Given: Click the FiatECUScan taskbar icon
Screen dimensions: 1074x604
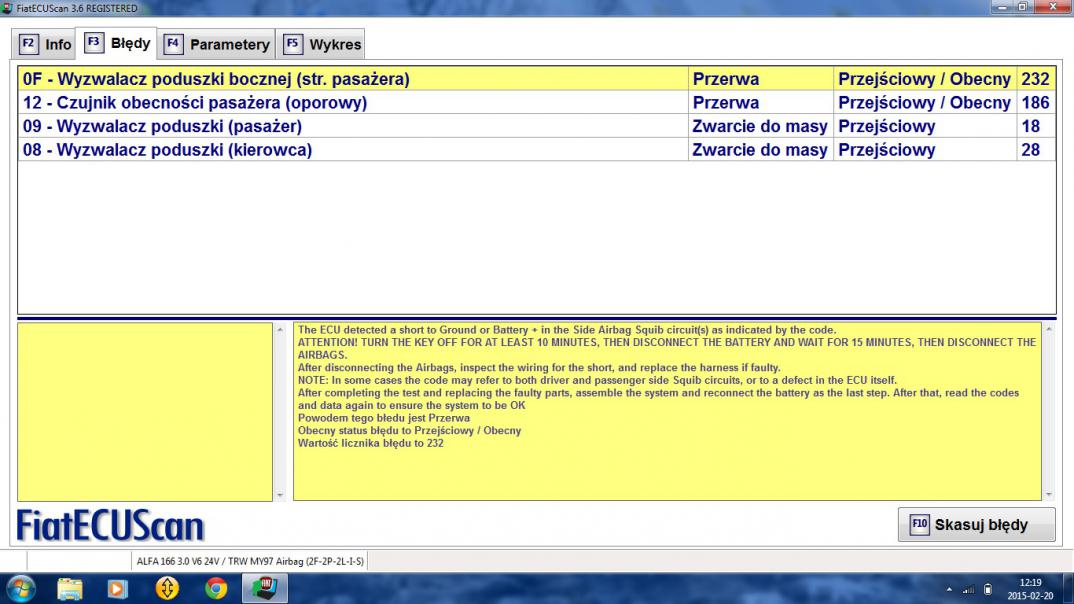Looking at the screenshot, I should pyautogui.click(x=264, y=589).
